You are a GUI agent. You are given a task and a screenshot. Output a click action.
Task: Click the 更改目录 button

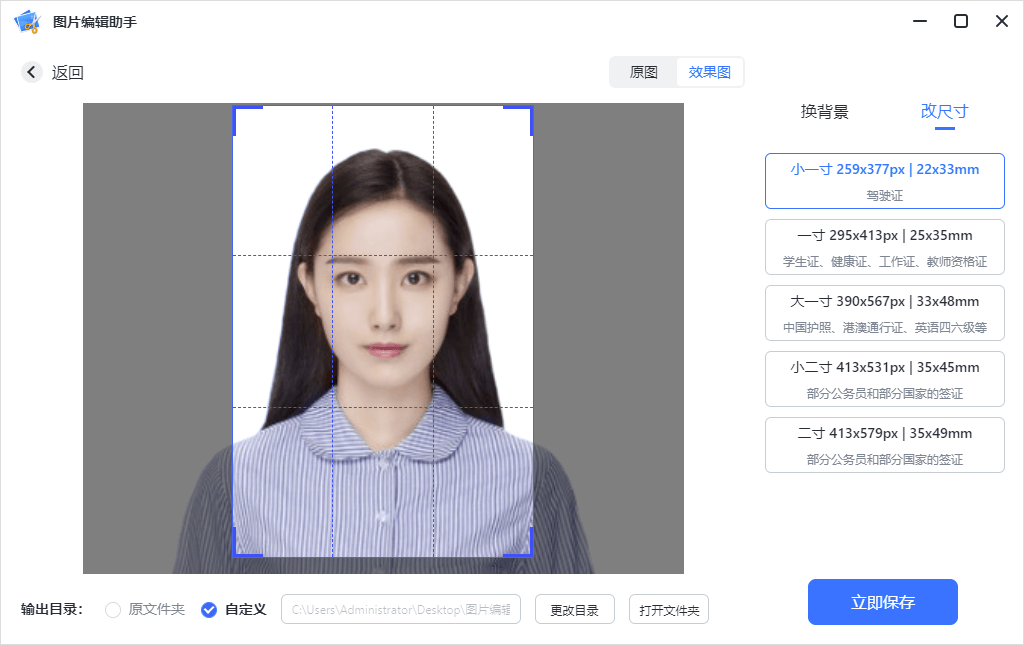click(574, 608)
